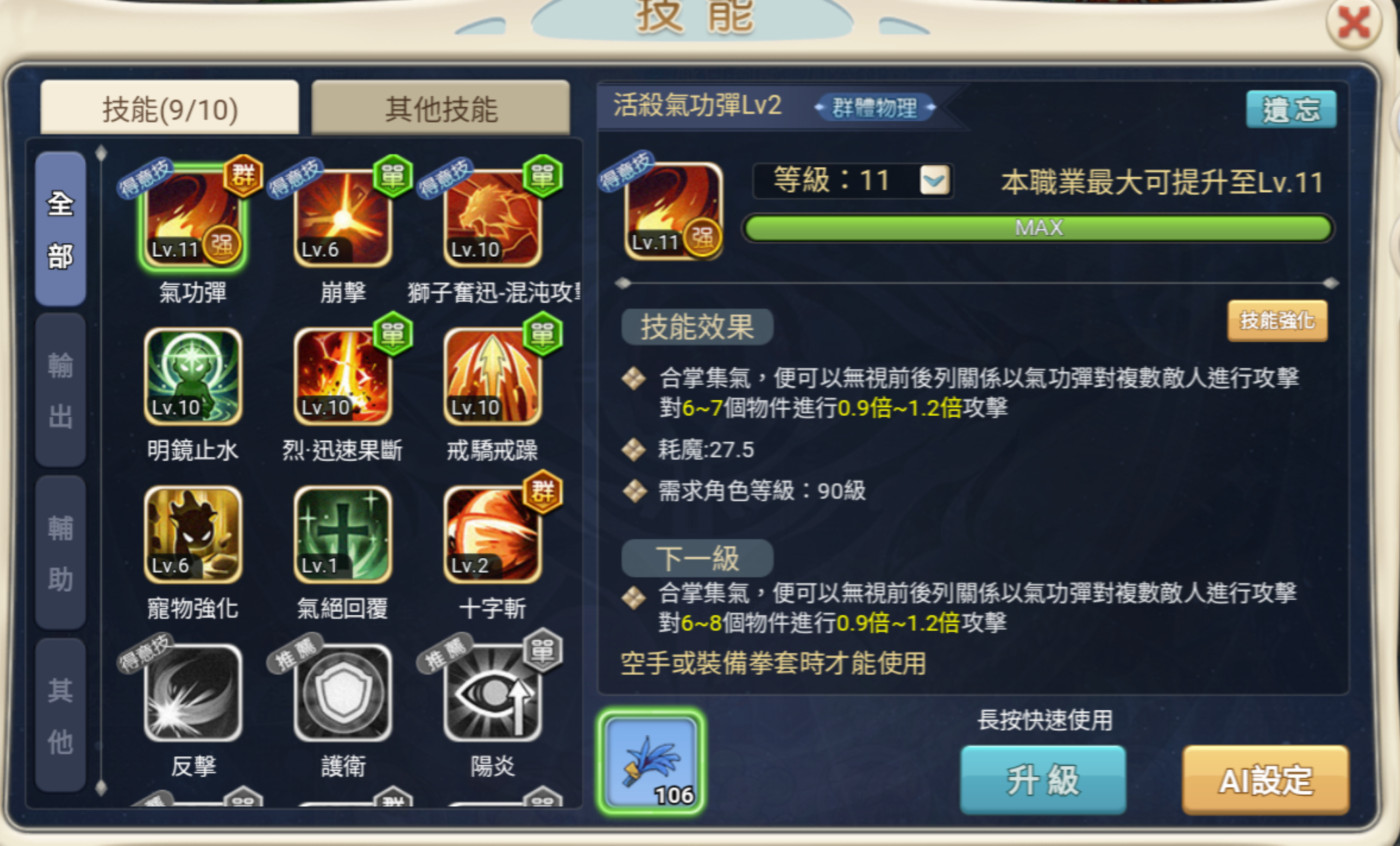Viewport: 1400px width, 846px height.
Task: Pick the 寵物強化 skill icon
Action: (193, 535)
